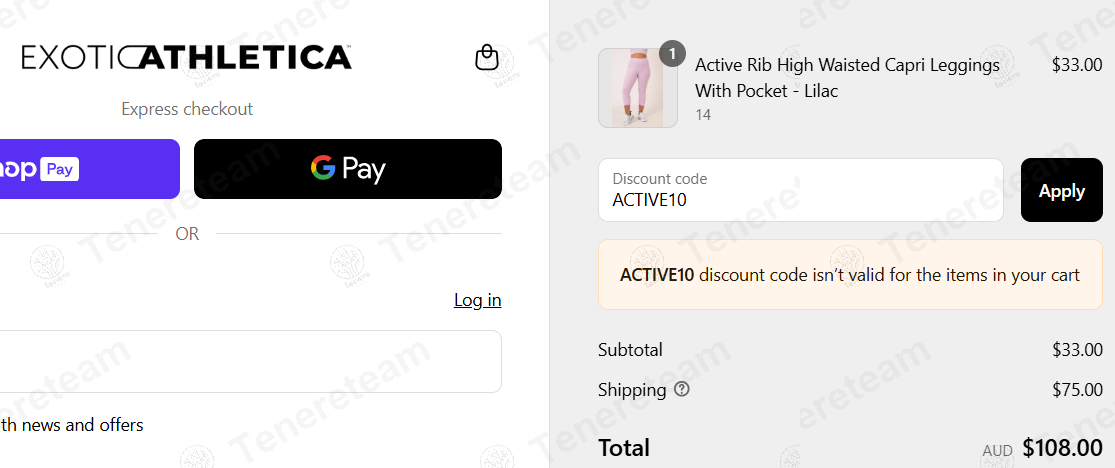The height and width of the screenshot is (468, 1115).
Task: Toggle the news and offers opt-in label
Action: click(72, 425)
